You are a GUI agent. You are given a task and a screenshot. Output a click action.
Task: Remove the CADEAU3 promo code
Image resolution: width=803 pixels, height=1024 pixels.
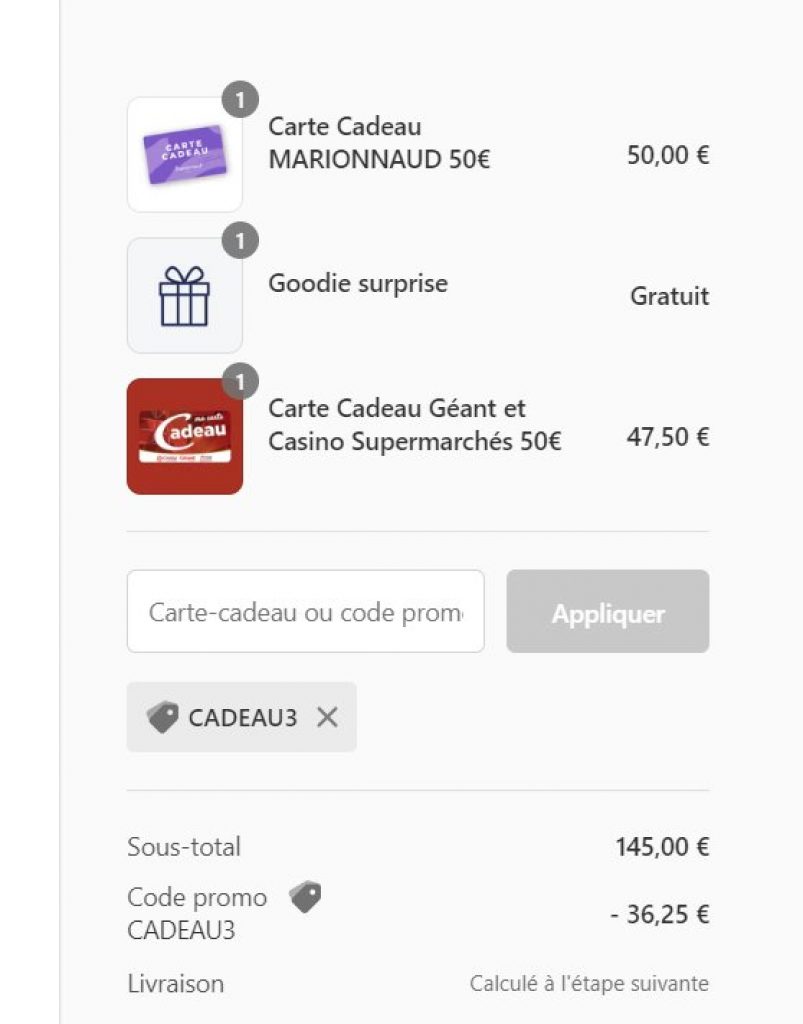click(327, 717)
